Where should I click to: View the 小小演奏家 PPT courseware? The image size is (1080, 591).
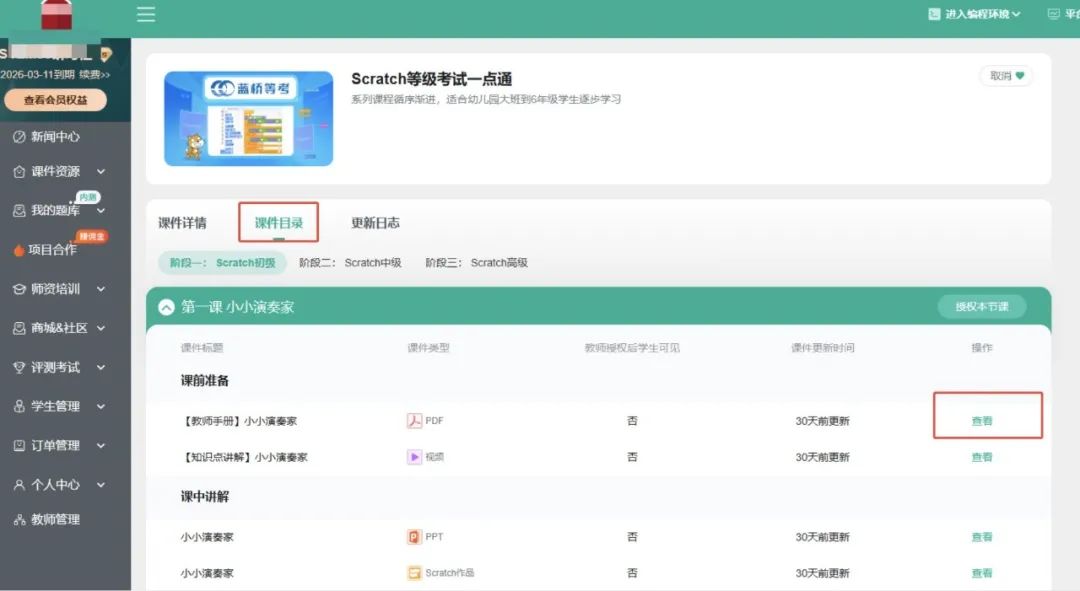pos(982,537)
